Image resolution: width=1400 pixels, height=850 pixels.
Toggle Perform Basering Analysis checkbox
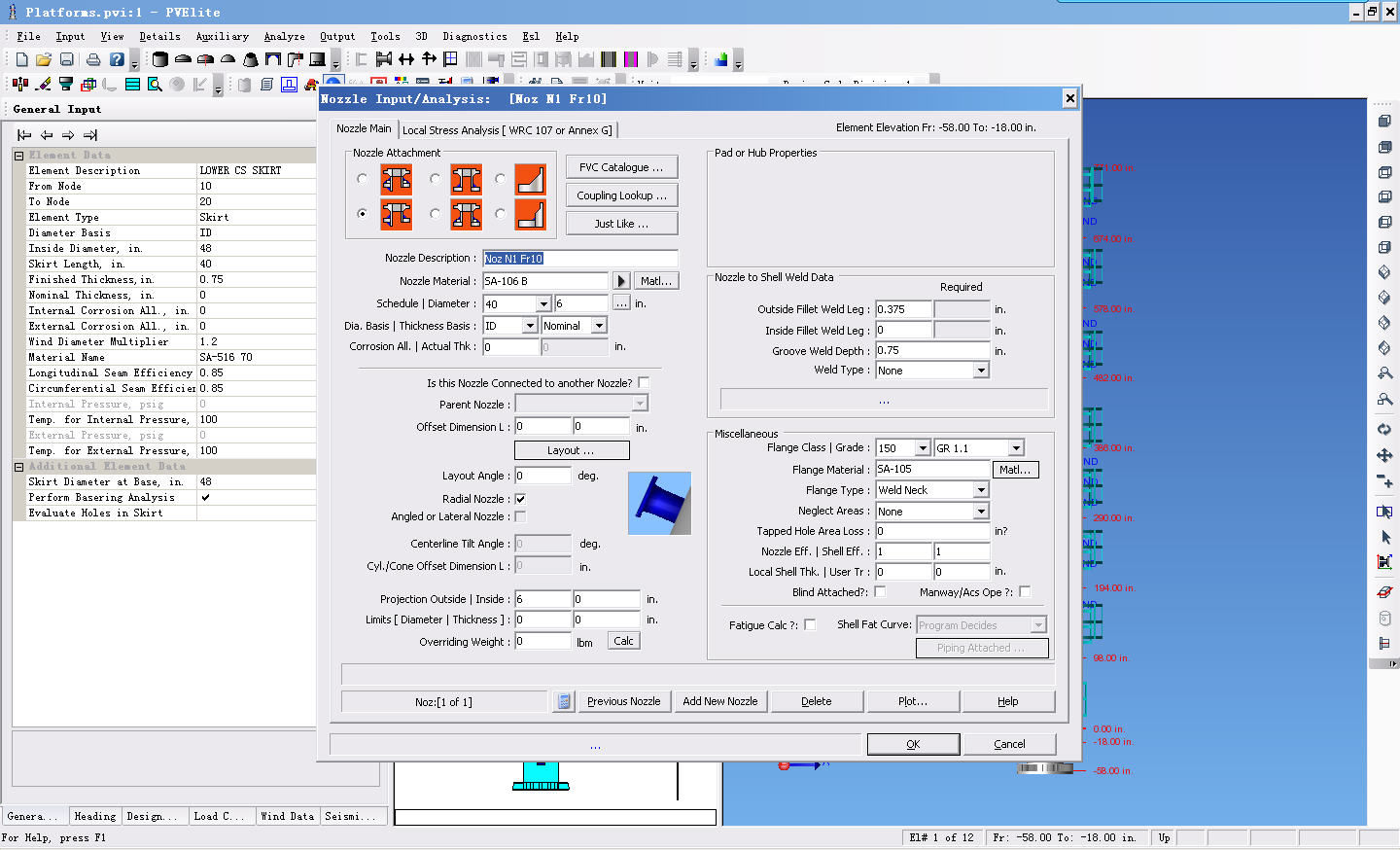coord(205,497)
